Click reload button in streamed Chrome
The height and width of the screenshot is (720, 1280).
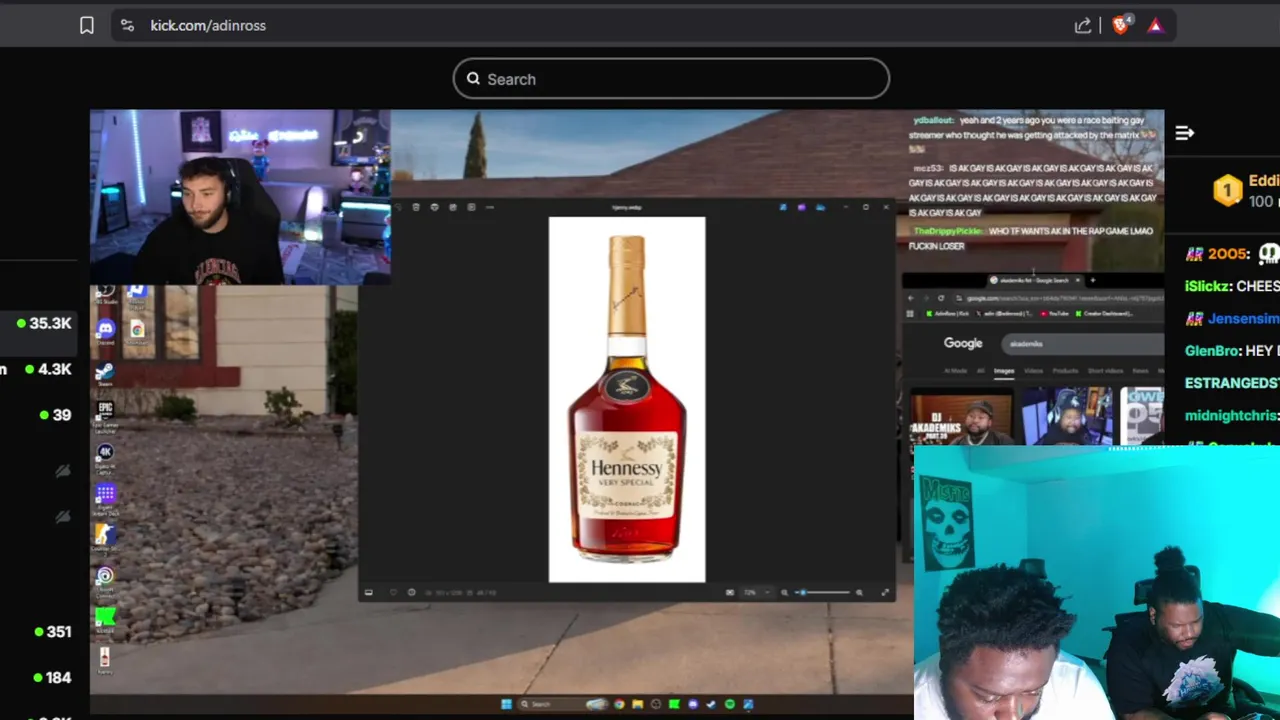[941, 298]
